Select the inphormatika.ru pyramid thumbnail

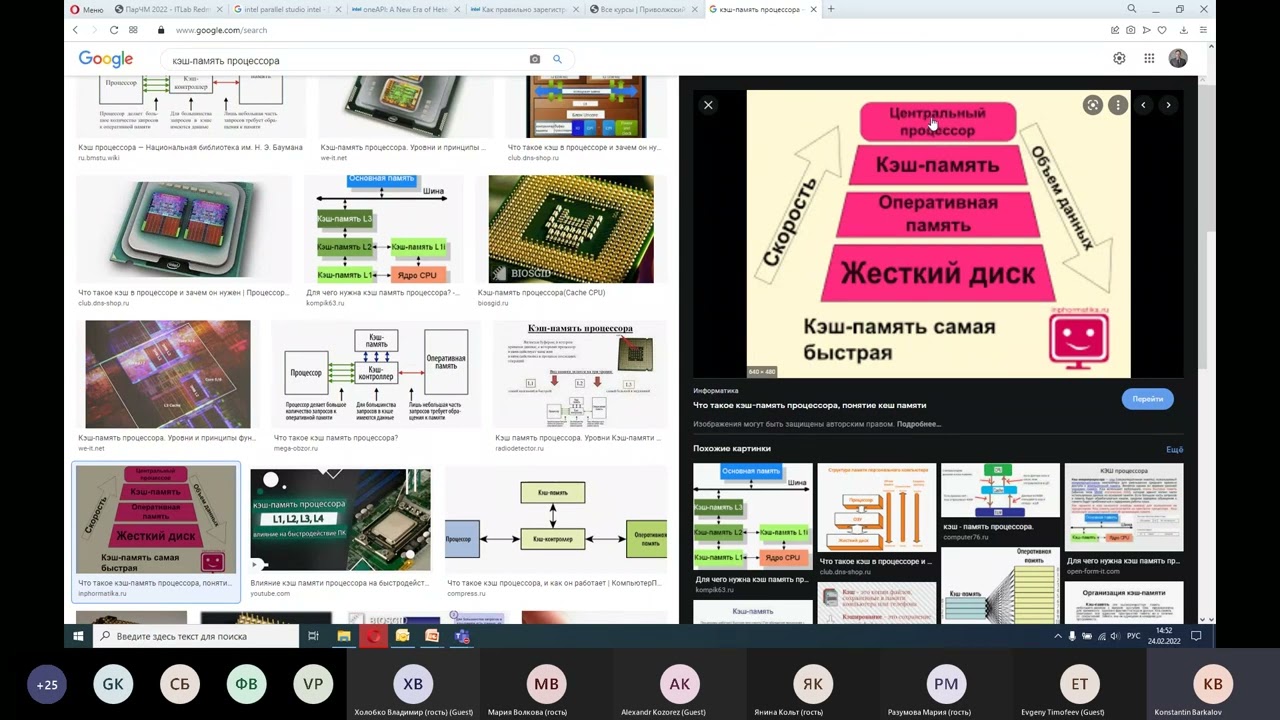click(156, 520)
